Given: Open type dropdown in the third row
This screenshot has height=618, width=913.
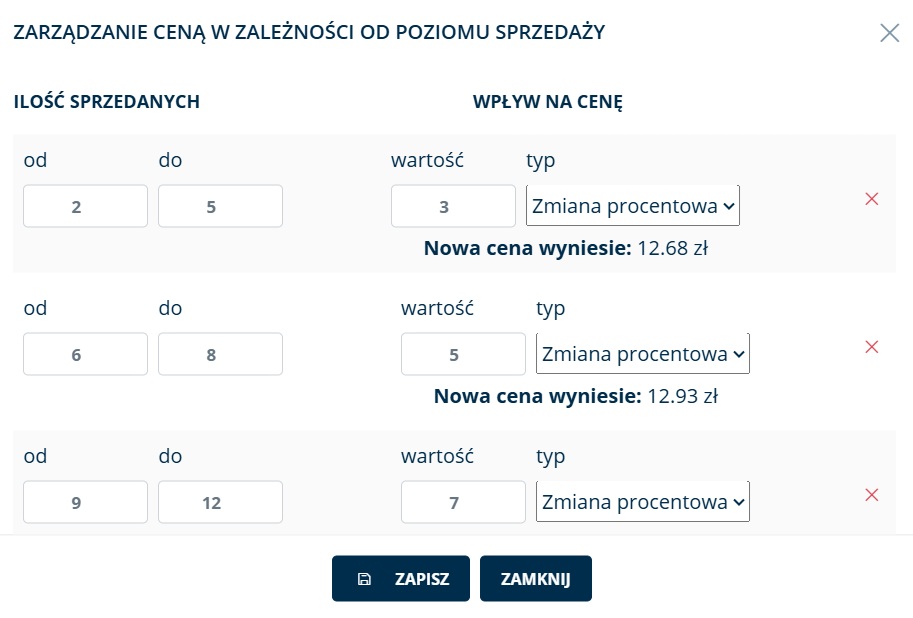Looking at the screenshot, I should click(643, 502).
